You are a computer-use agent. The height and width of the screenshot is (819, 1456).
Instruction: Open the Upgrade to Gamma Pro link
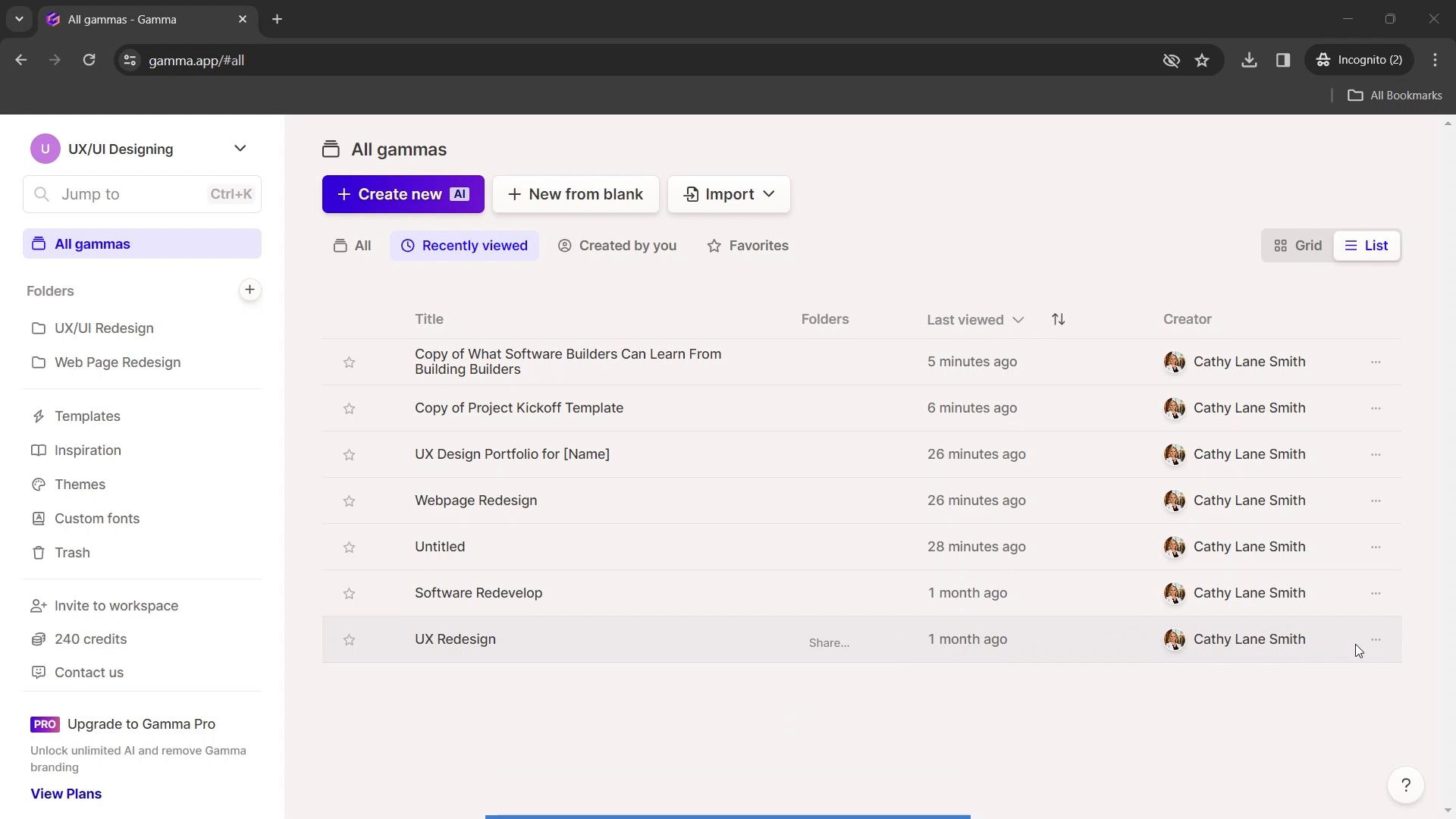coord(140,724)
